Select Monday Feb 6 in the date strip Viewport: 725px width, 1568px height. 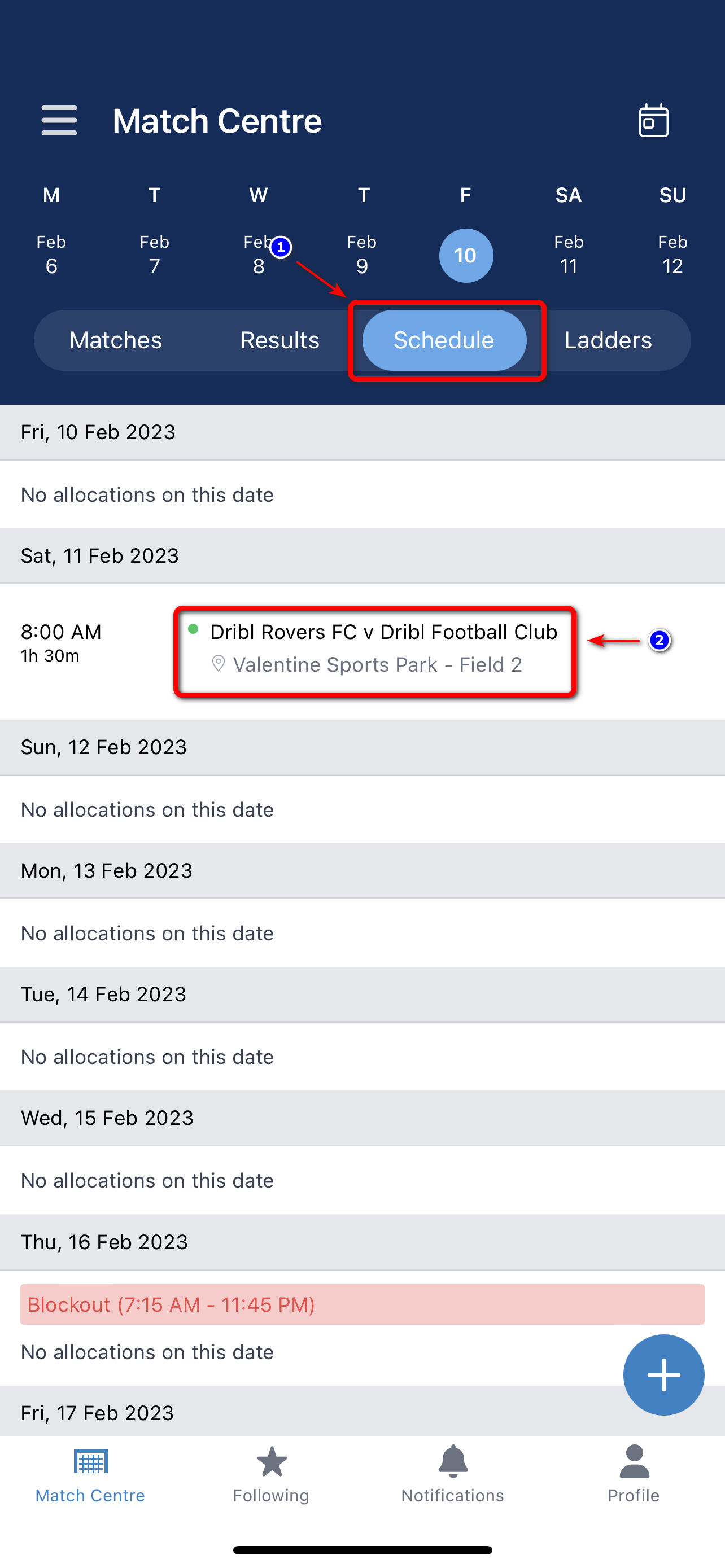(50, 254)
